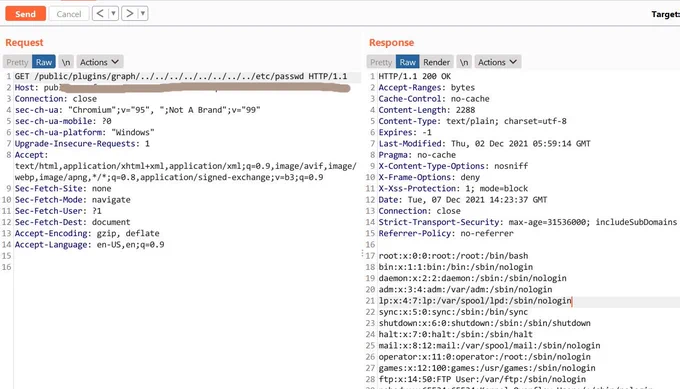Click the 'X-Frame-Options: deny' header
Viewport: 680px width, 389px height.
[429, 177]
